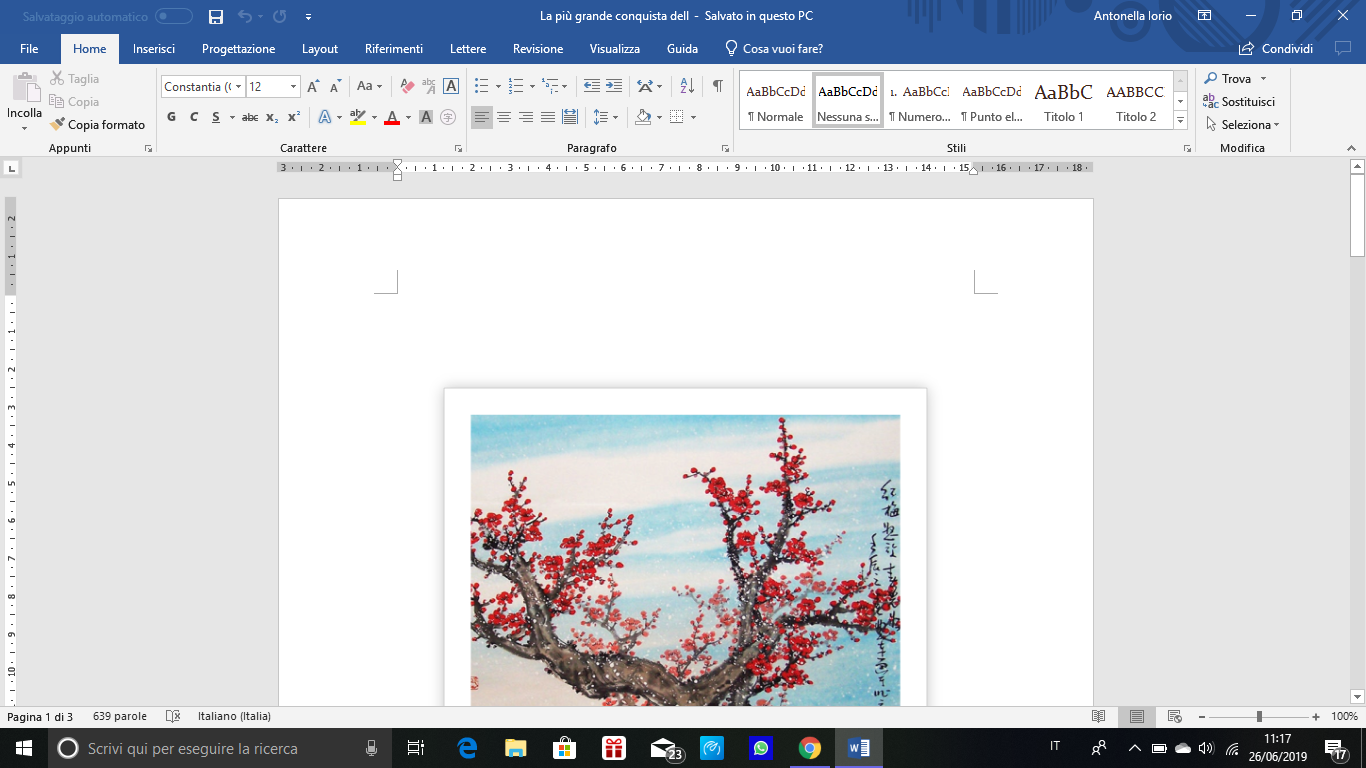
Task: Open the Riferimenti tab
Action: (x=394, y=49)
